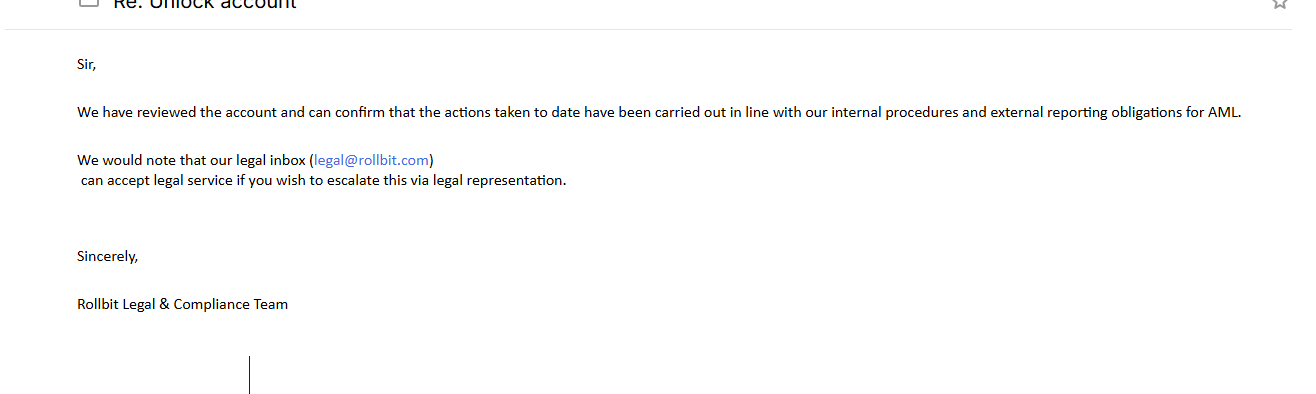Click the 'Sir,' greeting line
1316x394 pixels.
(x=87, y=64)
